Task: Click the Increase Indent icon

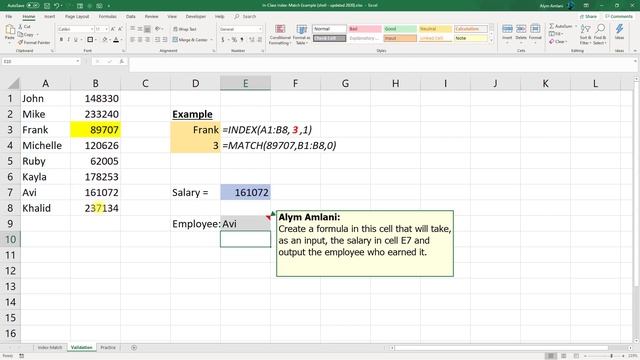Action: (x=165, y=40)
